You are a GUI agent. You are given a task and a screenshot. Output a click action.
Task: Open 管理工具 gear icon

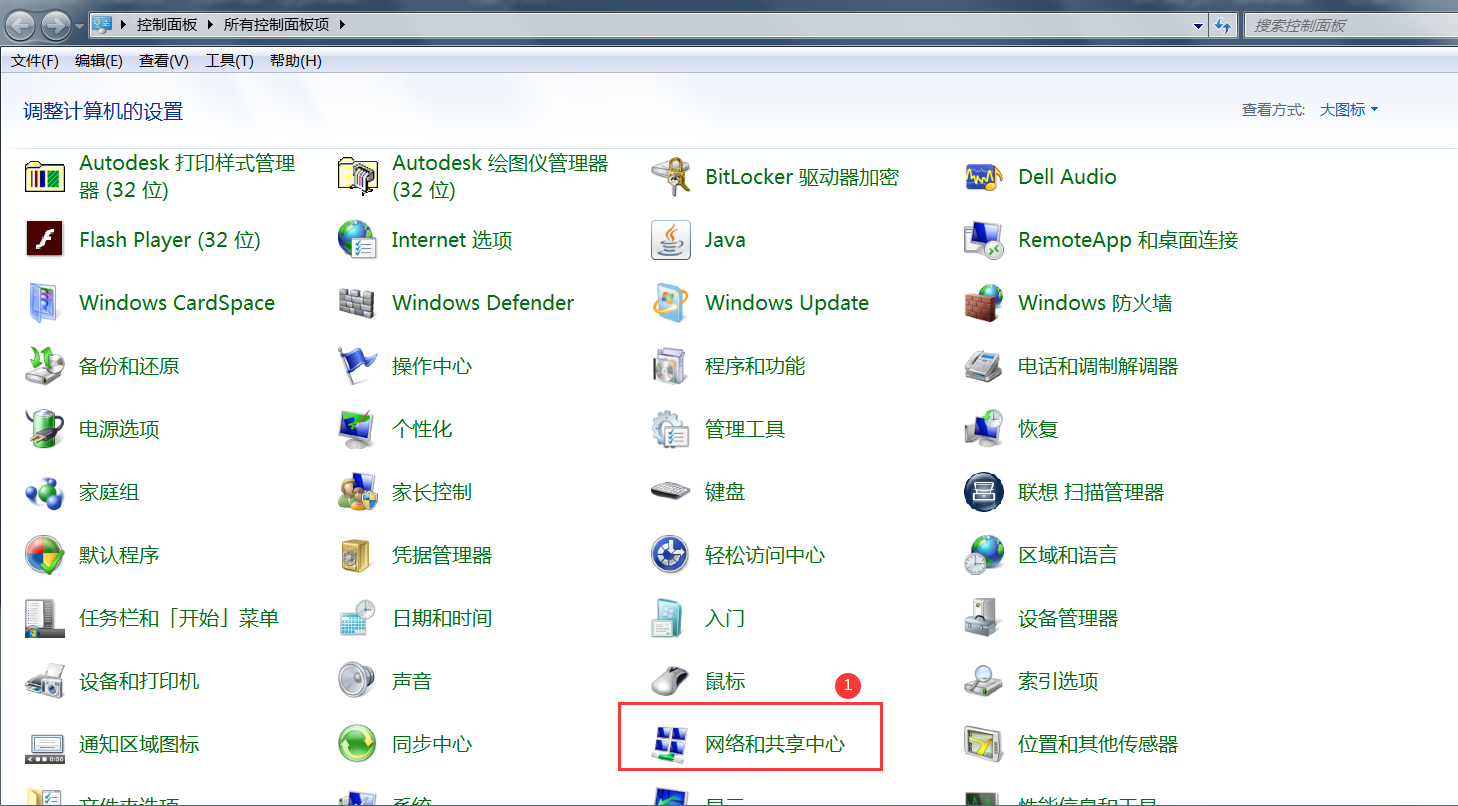[670, 429]
